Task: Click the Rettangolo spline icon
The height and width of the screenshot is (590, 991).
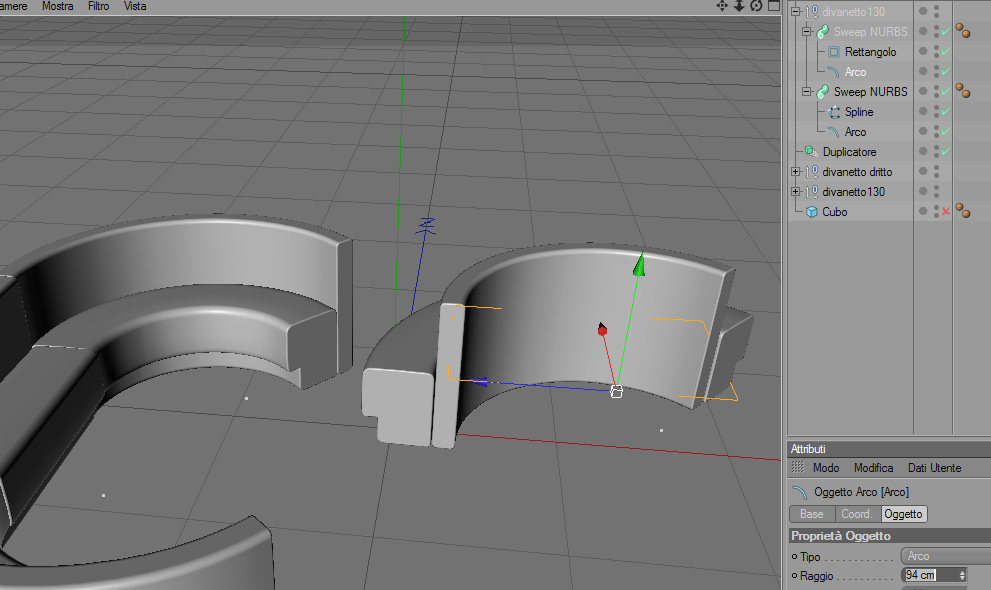Action: [834, 52]
